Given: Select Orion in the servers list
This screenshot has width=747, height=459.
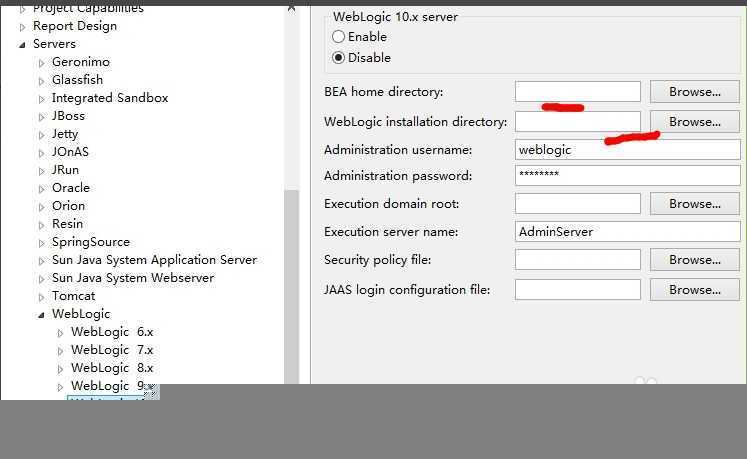Looking at the screenshot, I should (x=69, y=206).
